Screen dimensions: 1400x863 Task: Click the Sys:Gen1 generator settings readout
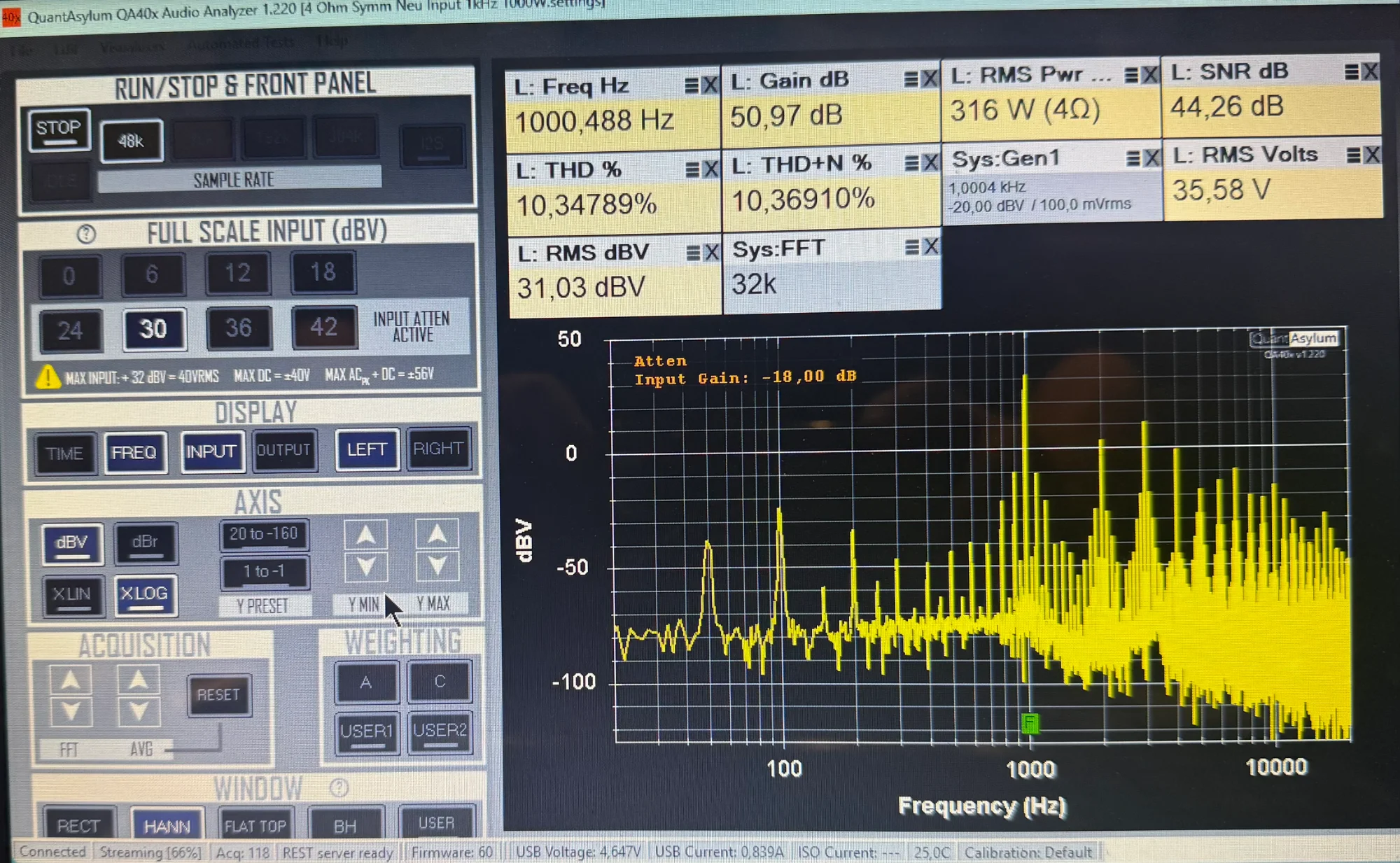coord(1039,197)
